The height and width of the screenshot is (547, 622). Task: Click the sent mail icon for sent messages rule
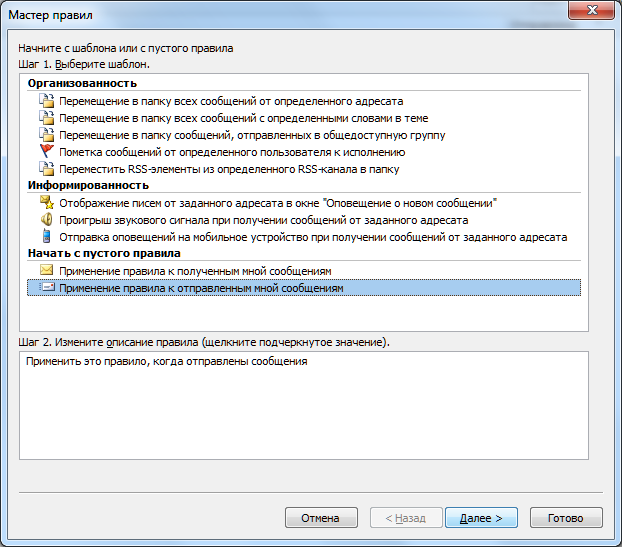tap(46, 288)
